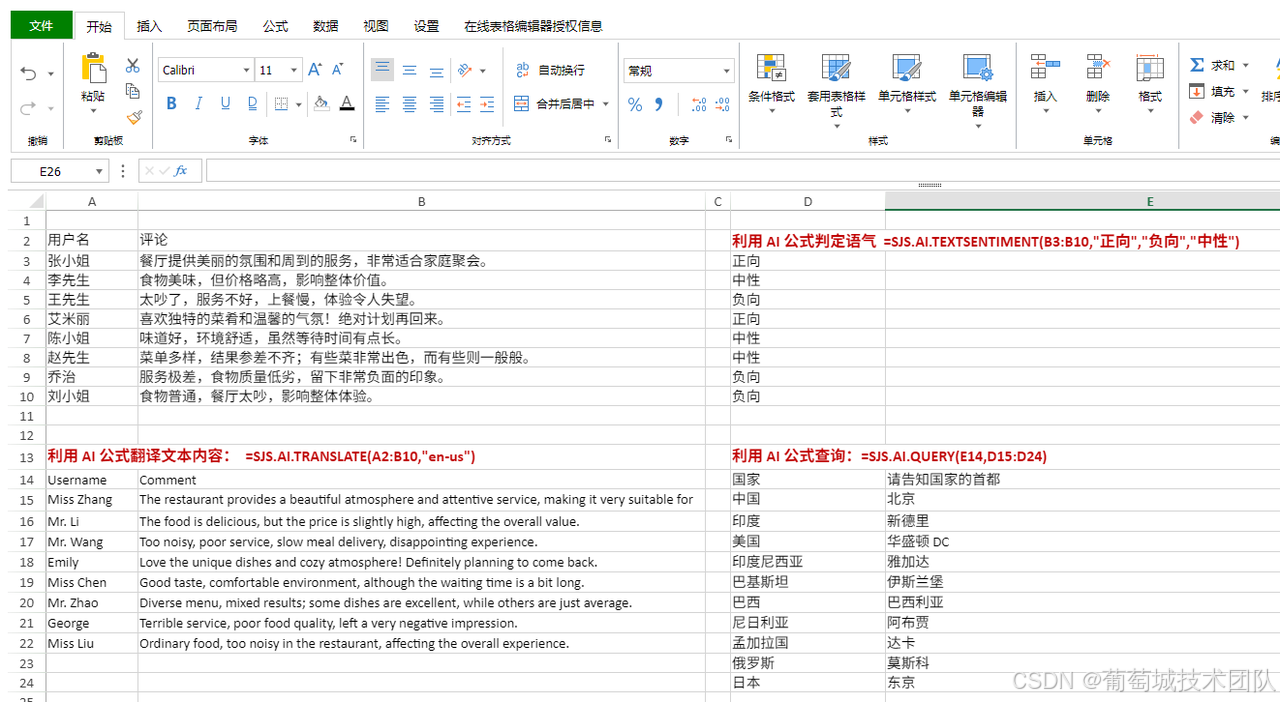Click the font color A swatch
Image resolution: width=1280 pixels, height=702 pixels.
tap(347, 103)
